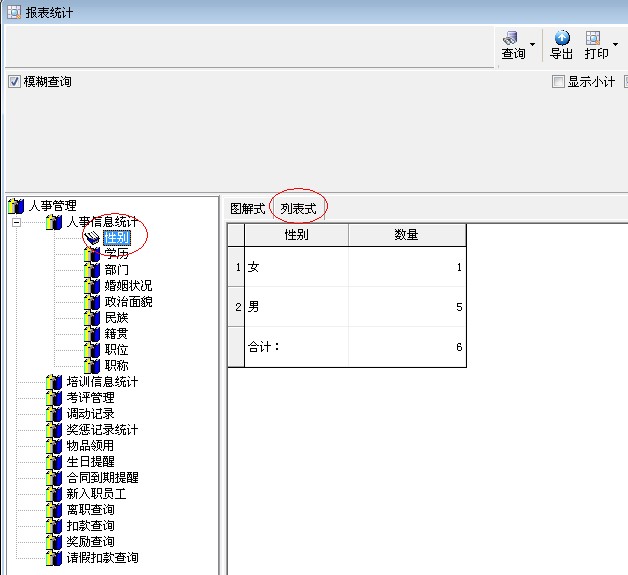
Task: Click the 调动记录 folder icon
Action: click(x=54, y=414)
